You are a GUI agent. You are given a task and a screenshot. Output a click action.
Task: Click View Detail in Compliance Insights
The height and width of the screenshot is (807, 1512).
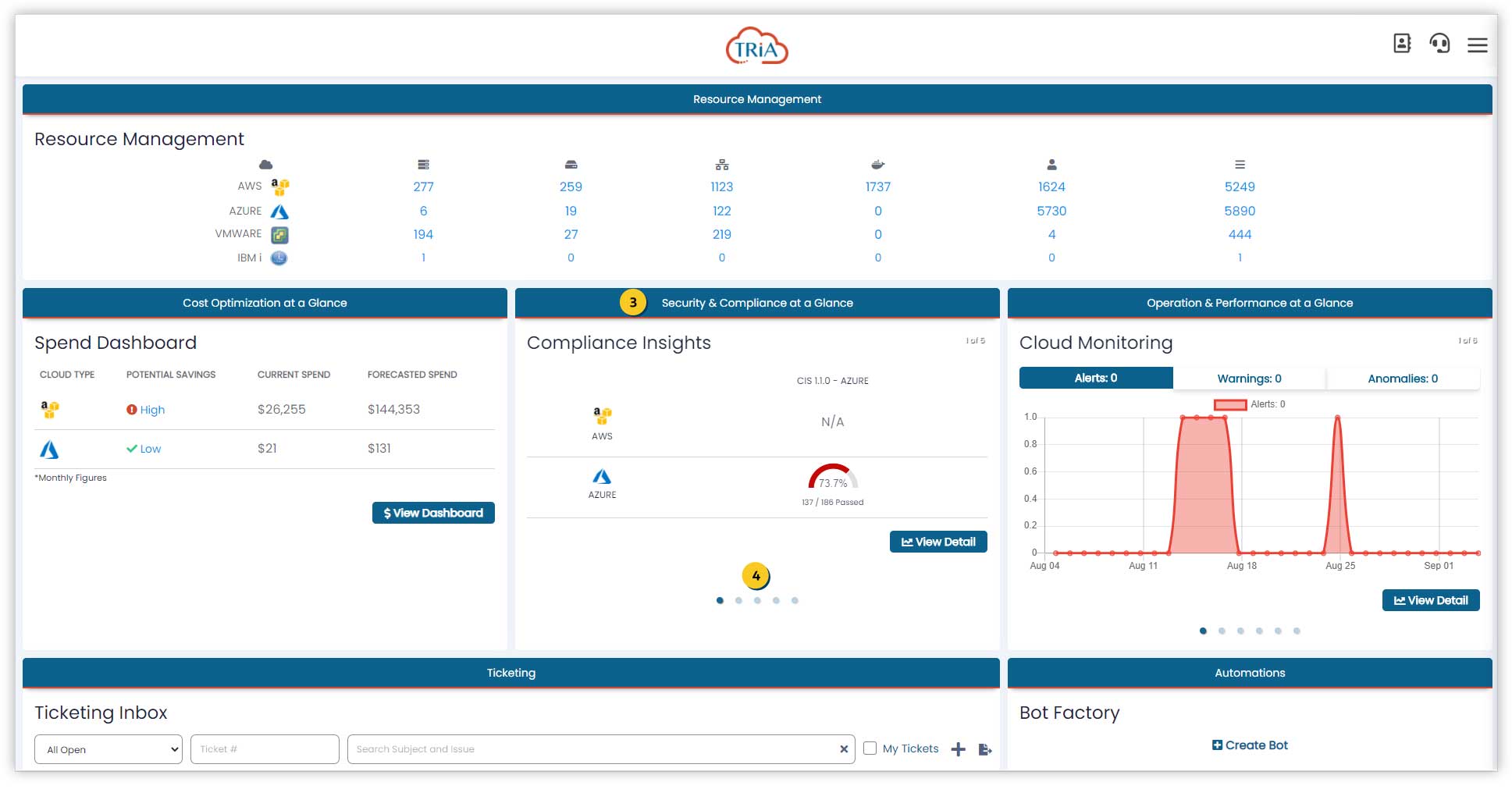[938, 542]
